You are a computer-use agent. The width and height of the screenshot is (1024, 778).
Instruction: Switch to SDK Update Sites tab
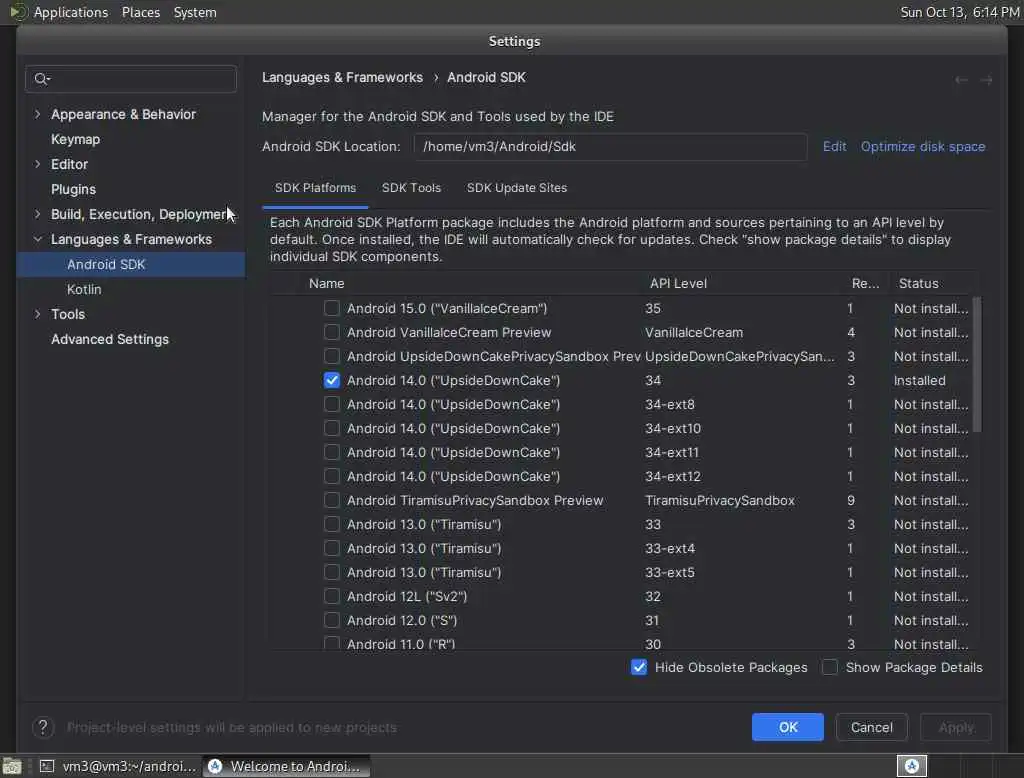[x=517, y=188]
